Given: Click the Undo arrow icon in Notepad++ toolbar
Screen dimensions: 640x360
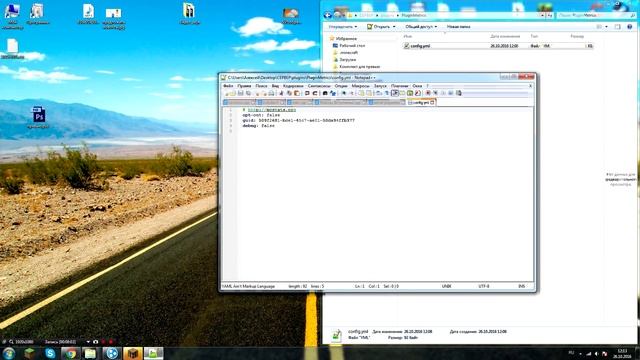Looking at the screenshot, I should (307, 93).
